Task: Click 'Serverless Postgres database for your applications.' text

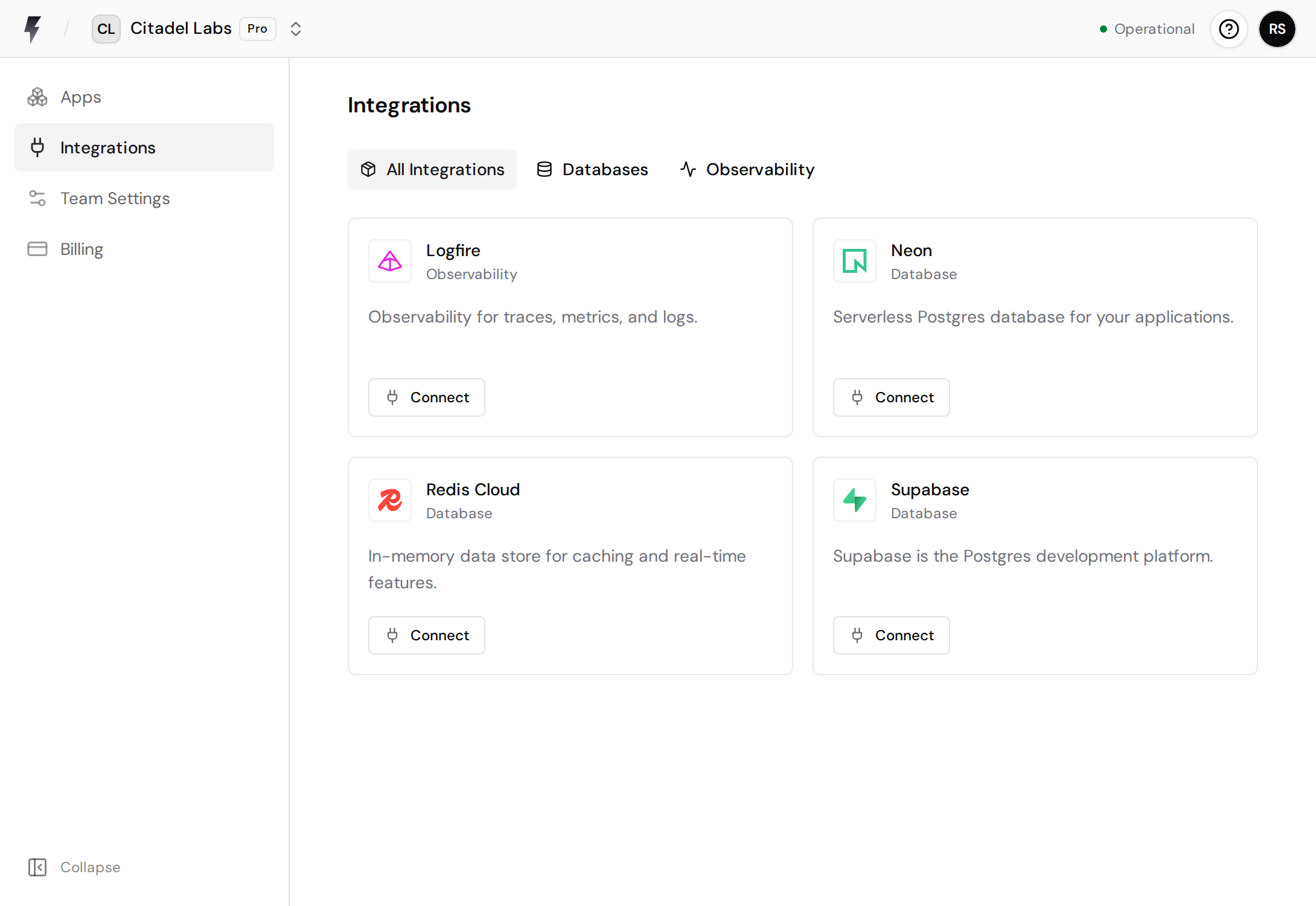Action: [1033, 316]
